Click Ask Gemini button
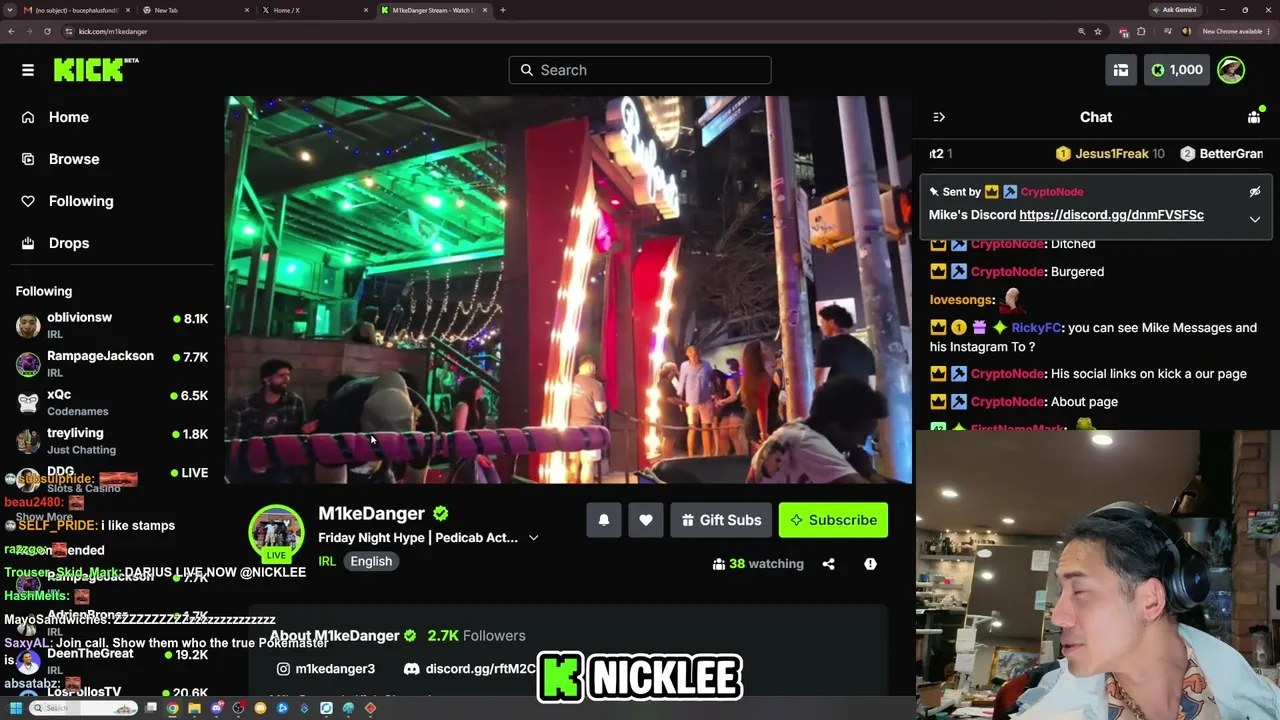This screenshot has width=1280, height=720. point(1175,10)
